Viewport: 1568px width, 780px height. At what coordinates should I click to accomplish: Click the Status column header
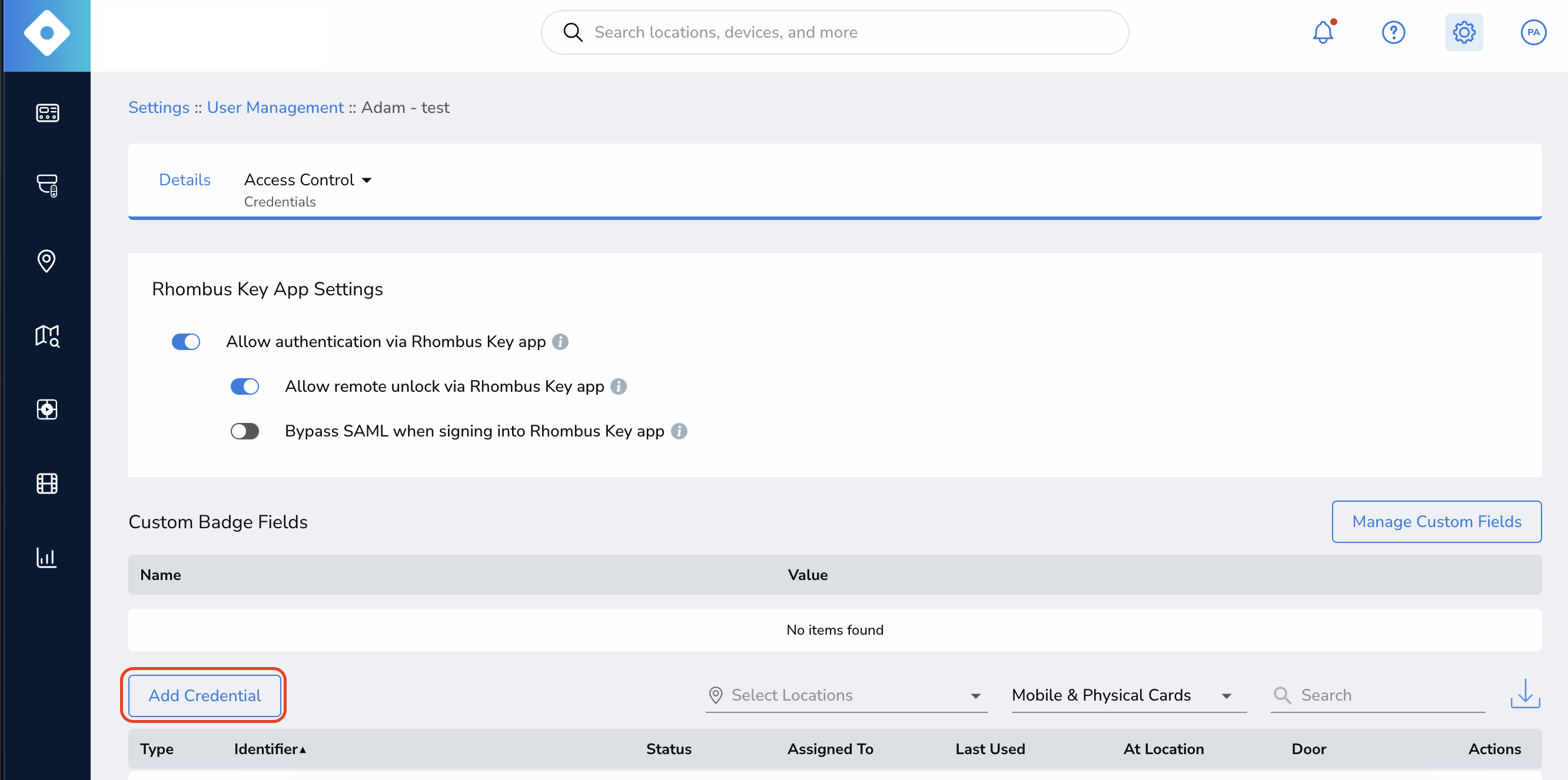[669, 749]
